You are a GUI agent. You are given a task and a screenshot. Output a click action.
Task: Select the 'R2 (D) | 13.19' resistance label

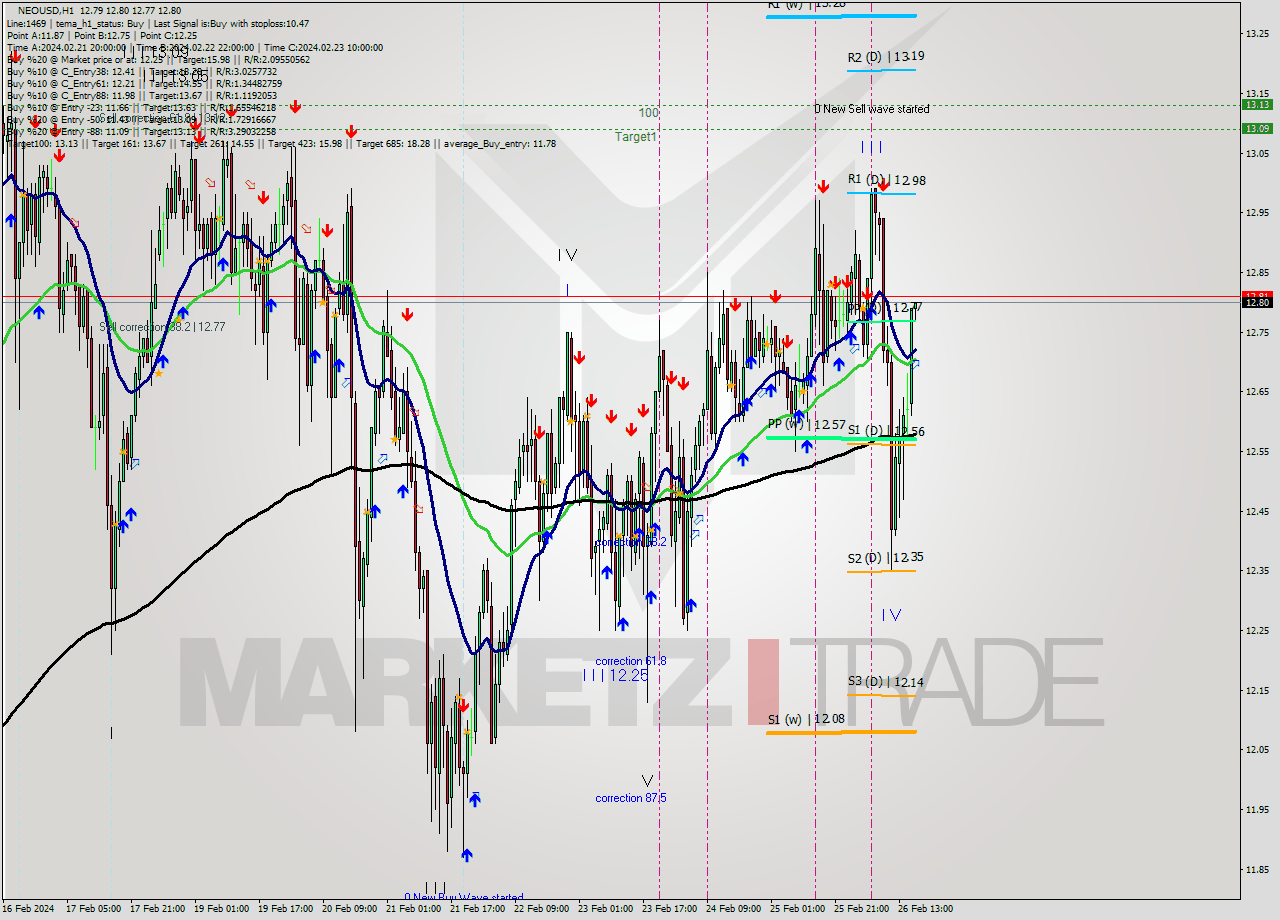885,57
